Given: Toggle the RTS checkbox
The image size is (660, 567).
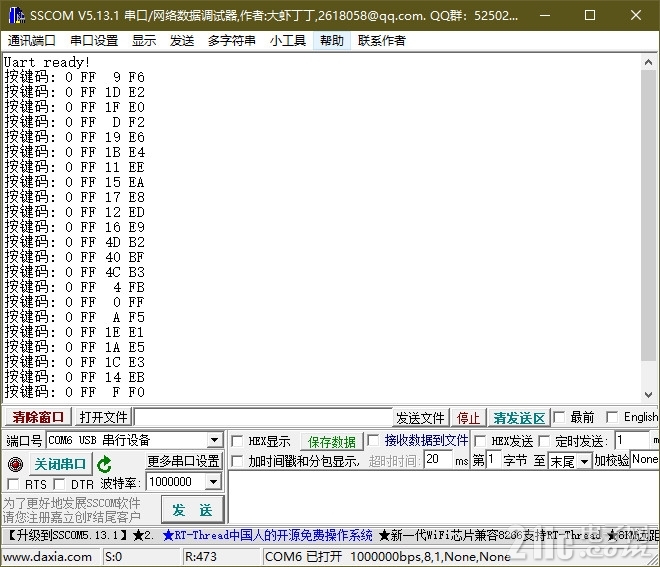Looking at the screenshot, I should [13, 484].
